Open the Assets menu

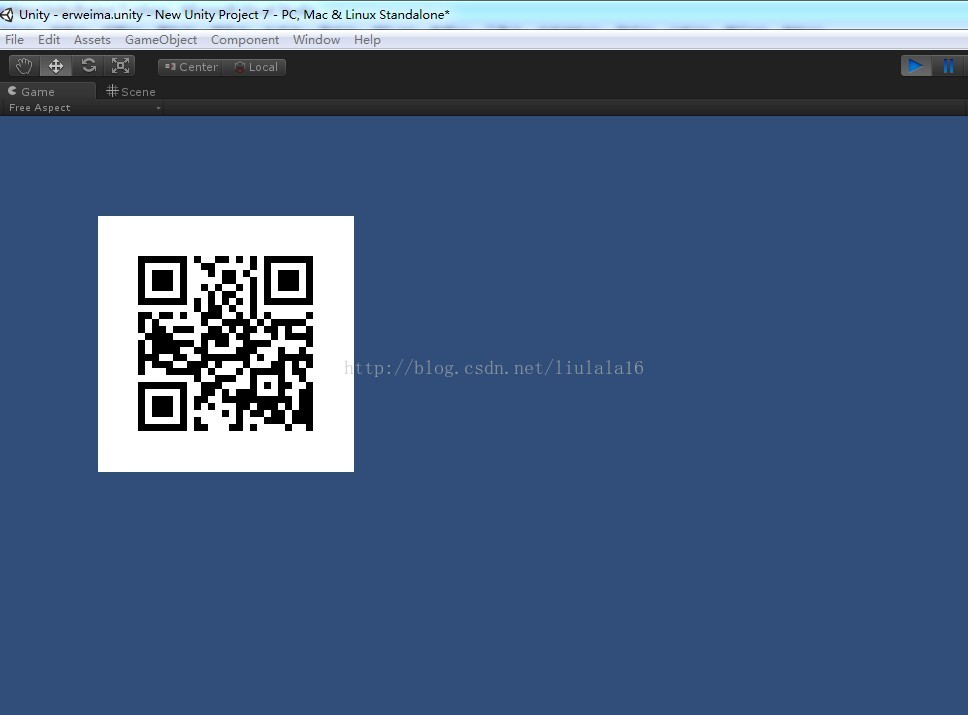(x=92, y=40)
